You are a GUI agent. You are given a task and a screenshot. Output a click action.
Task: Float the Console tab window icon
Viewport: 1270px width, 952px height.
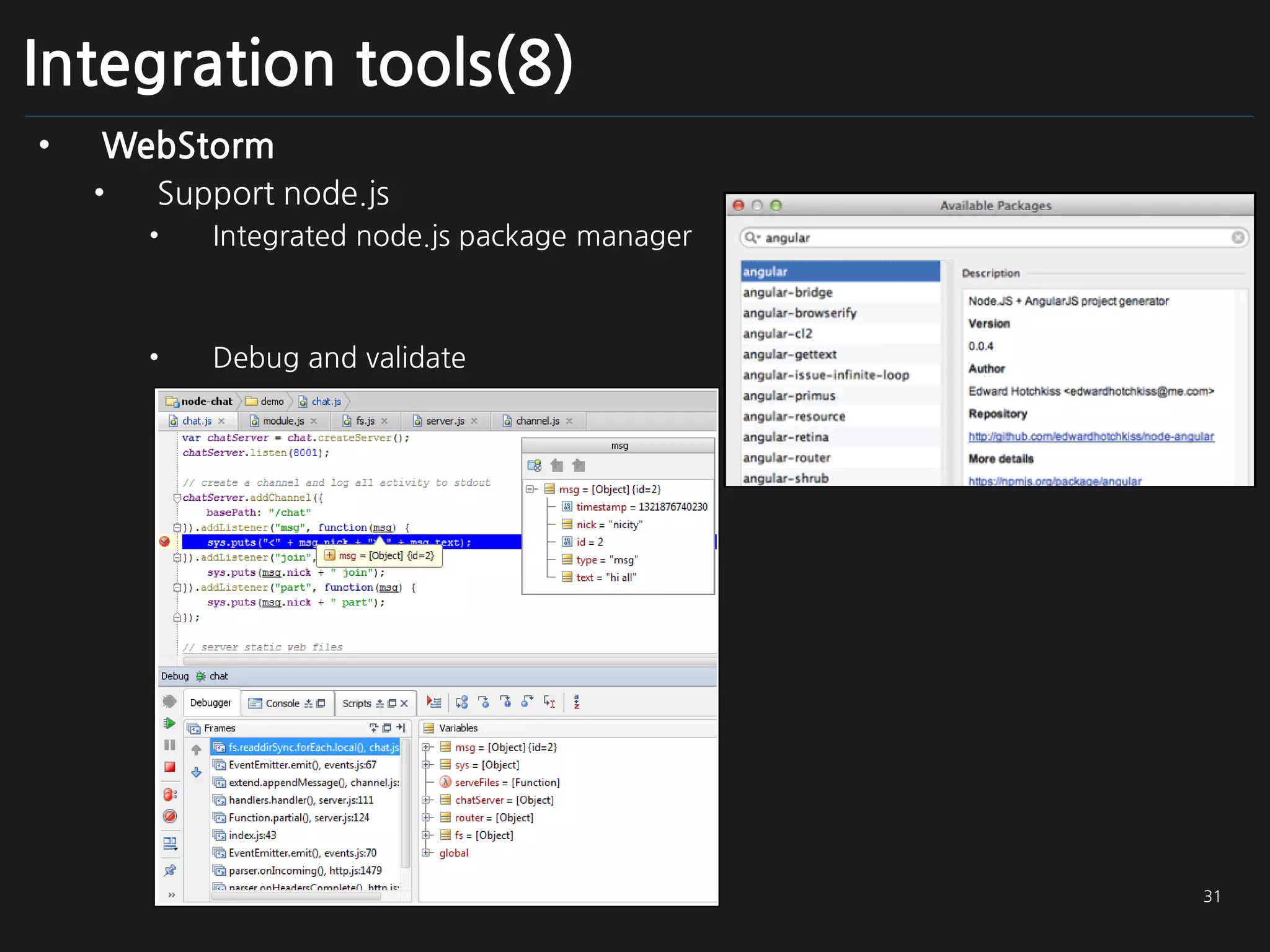click(x=321, y=703)
